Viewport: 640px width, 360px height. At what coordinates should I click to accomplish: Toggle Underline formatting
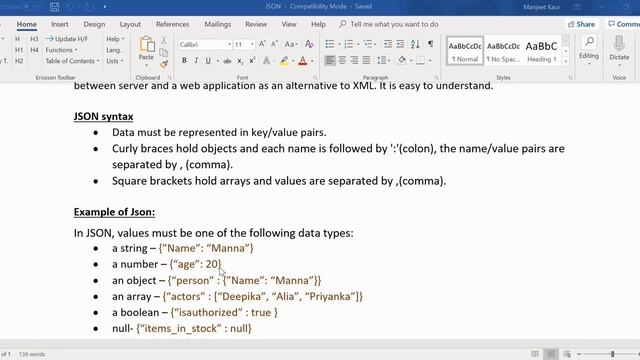(x=208, y=61)
